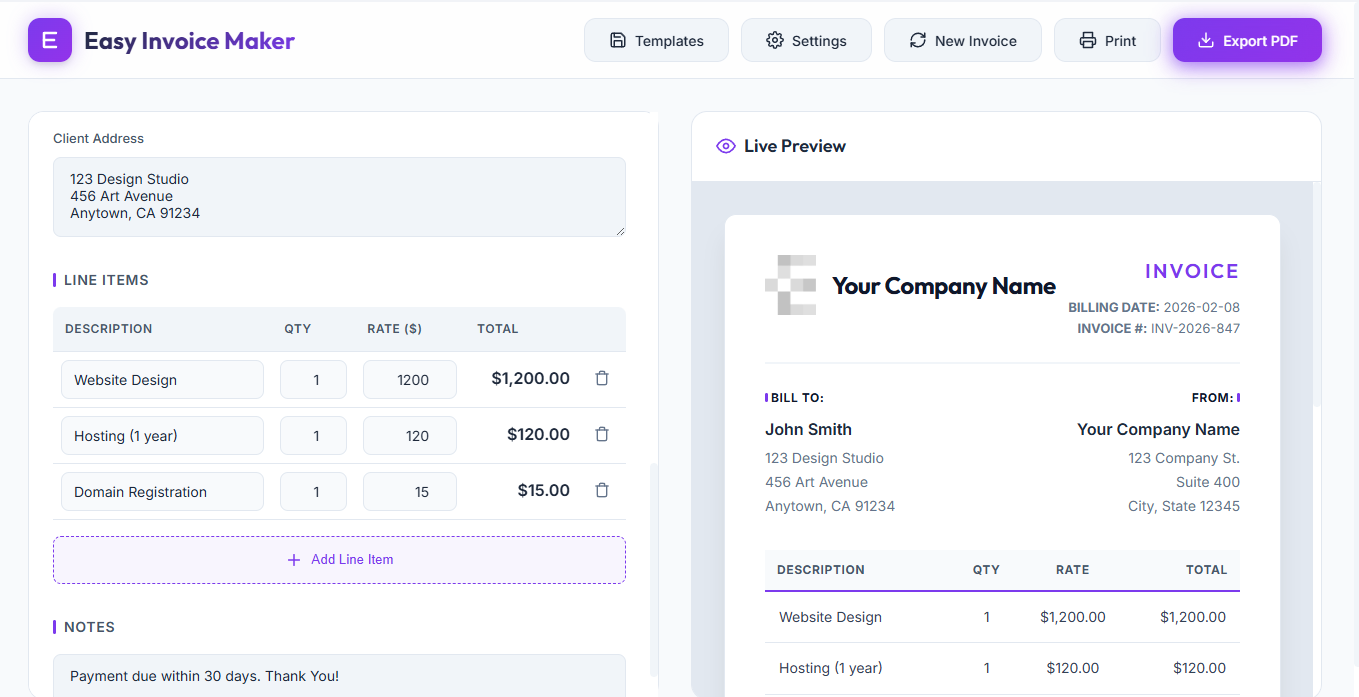This screenshot has height=697, width=1359.
Task: Remove the Hosting (1 year) line item
Action: (x=602, y=435)
